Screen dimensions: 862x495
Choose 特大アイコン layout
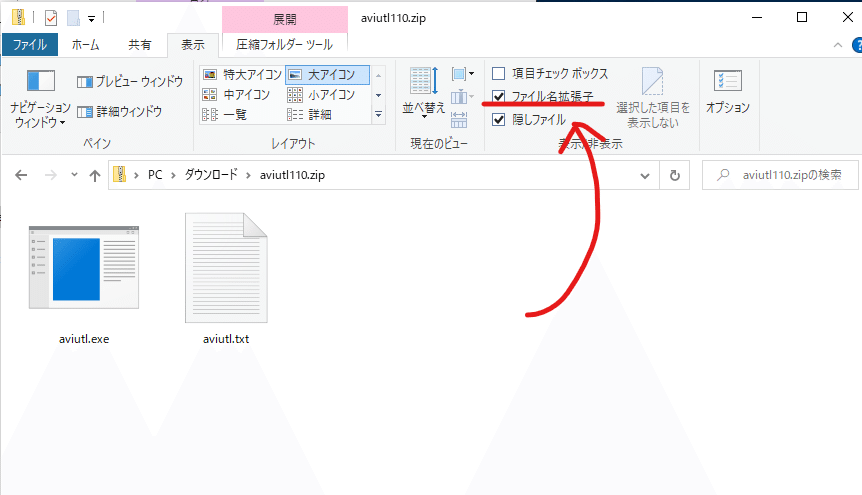pyautogui.click(x=242, y=74)
